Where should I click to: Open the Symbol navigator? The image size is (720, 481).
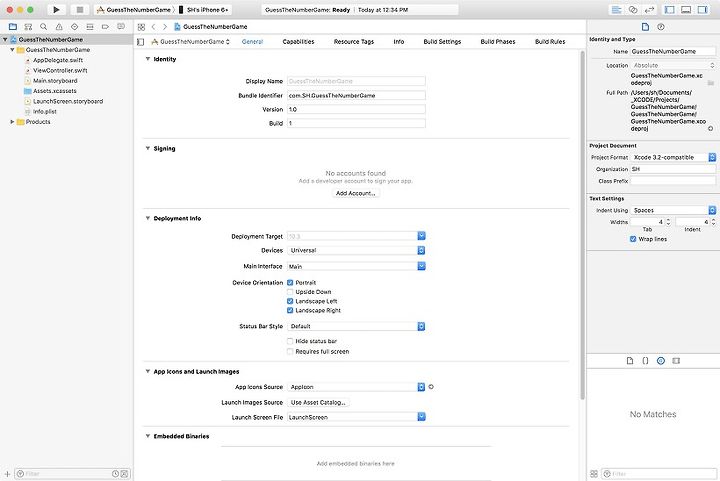28,27
